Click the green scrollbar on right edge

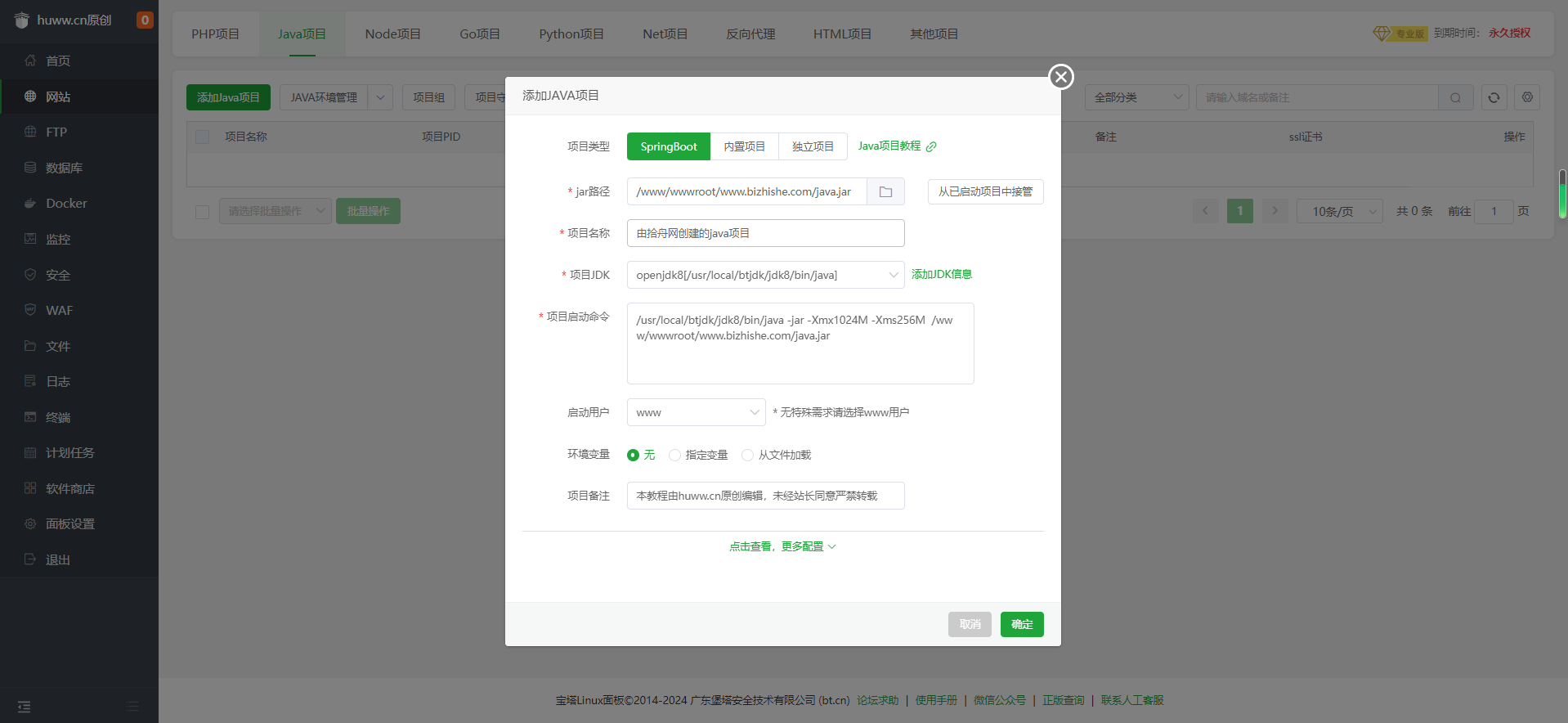click(1562, 195)
